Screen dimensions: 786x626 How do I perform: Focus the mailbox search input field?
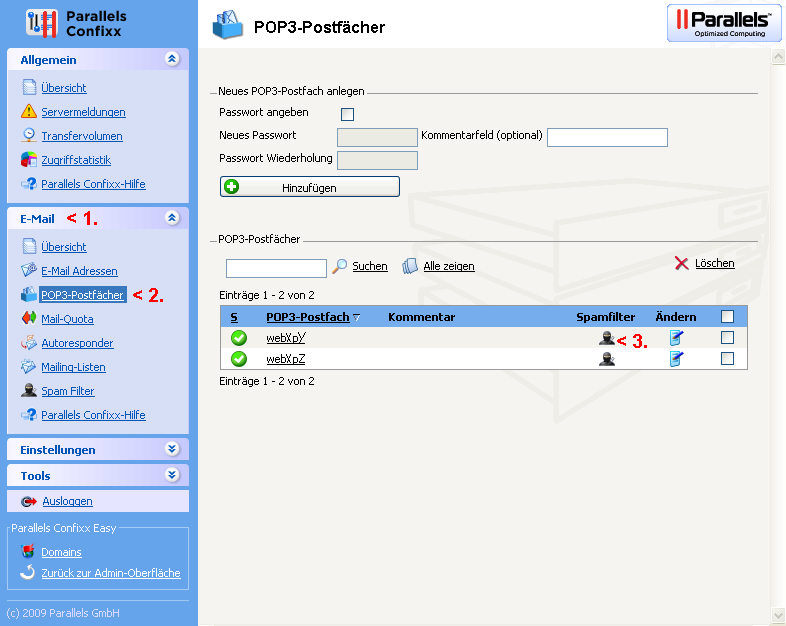coord(276,268)
